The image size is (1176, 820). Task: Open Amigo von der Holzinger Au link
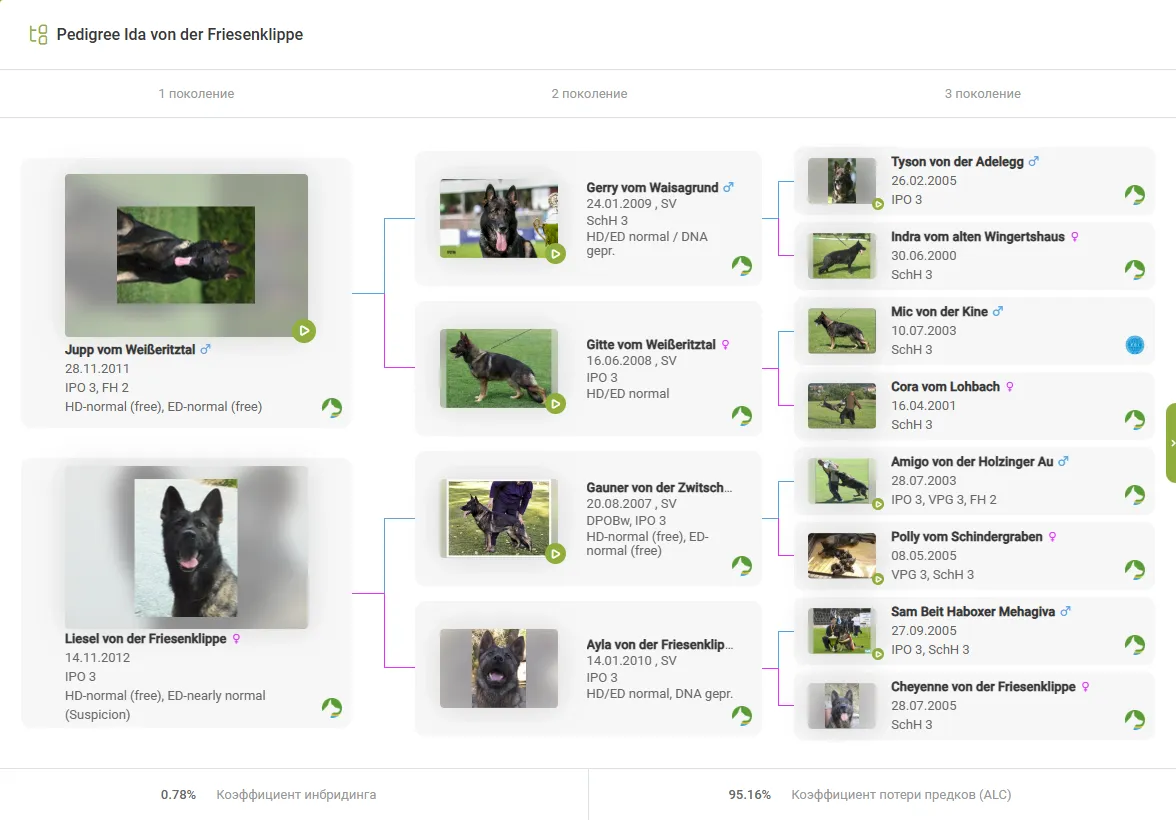point(971,462)
